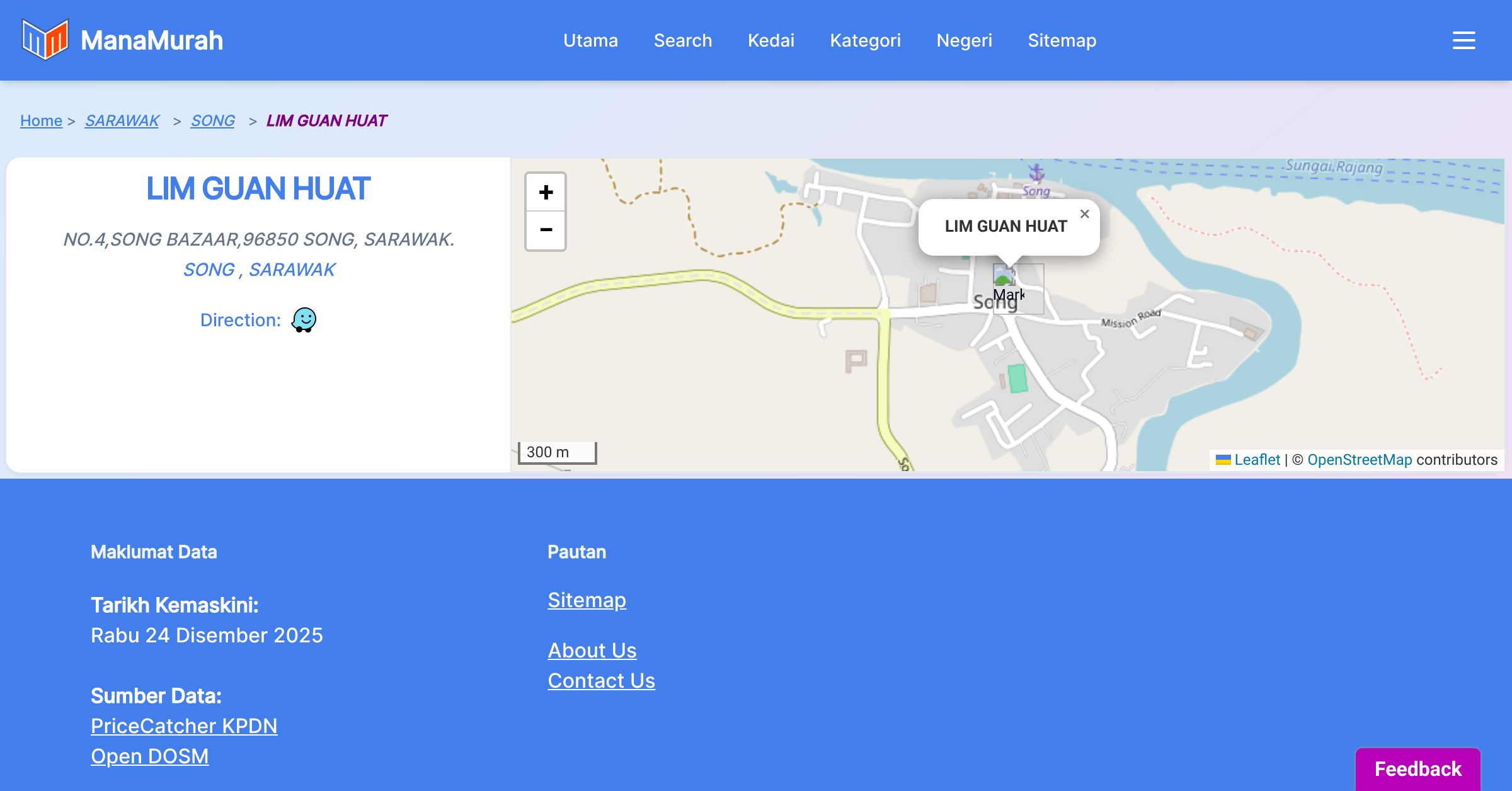Close the LIM GUAN HUAT map popup
The image size is (1512, 791).
pyautogui.click(x=1084, y=214)
